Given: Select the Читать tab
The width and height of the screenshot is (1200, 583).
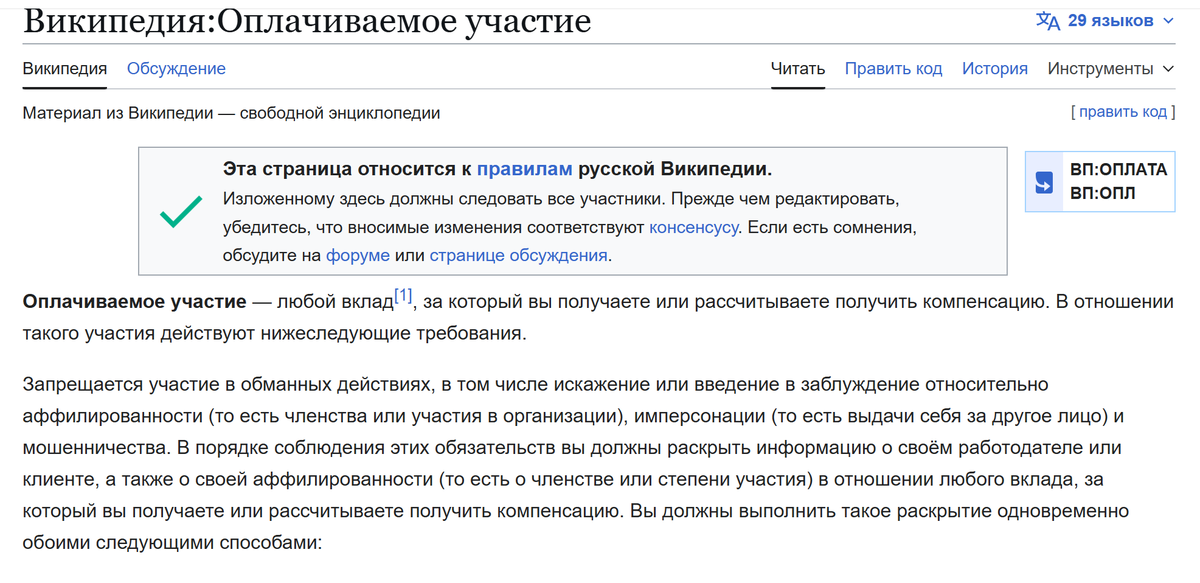Looking at the screenshot, I should click(798, 69).
